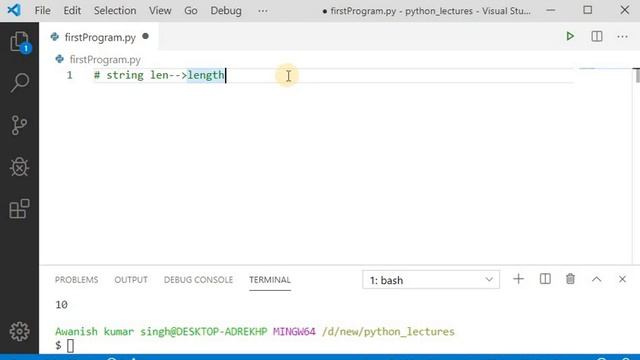Split the editor to the right
The height and width of the screenshot is (360, 640).
(597, 36)
